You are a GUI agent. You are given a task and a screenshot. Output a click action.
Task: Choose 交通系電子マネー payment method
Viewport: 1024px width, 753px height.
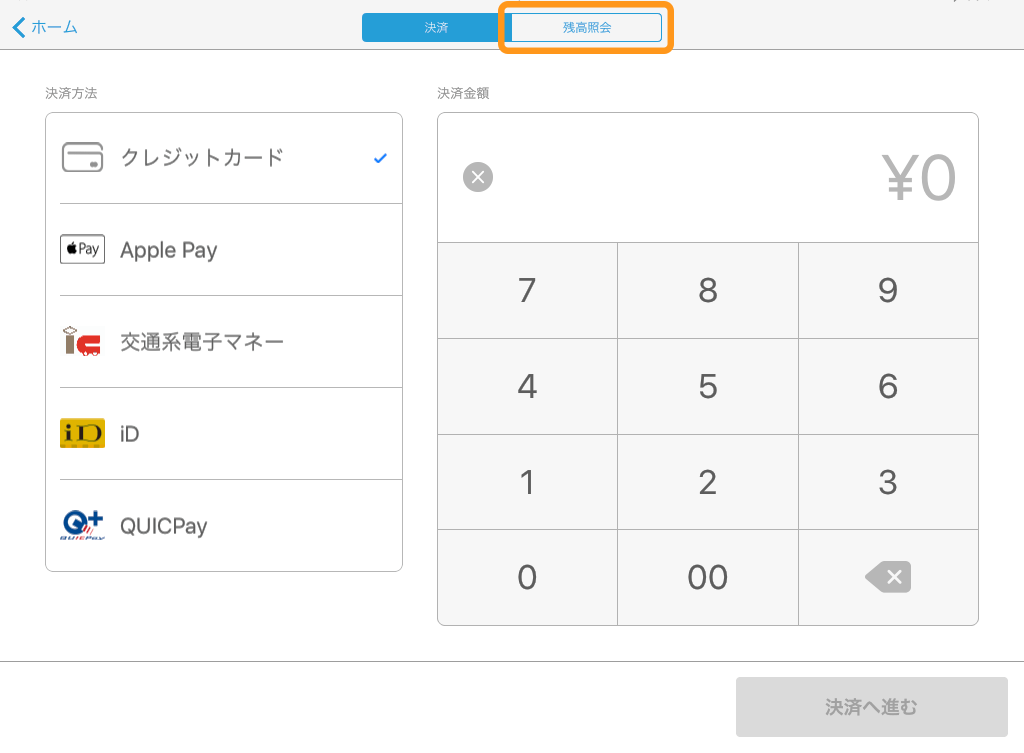pyautogui.click(x=224, y=342)
